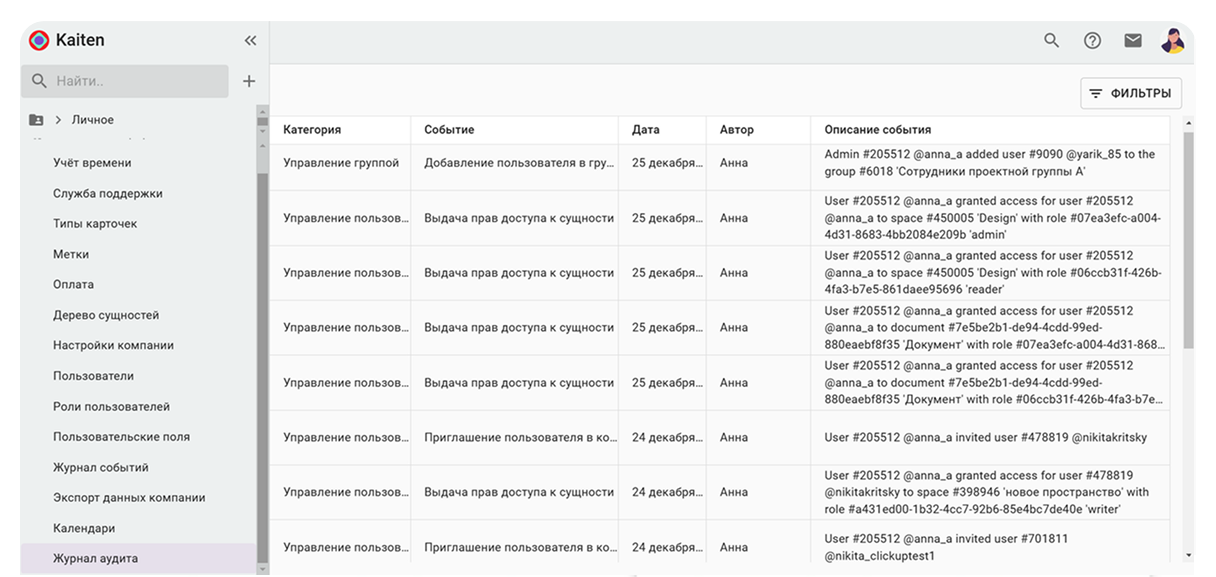Collapse the sidebar with double chevron icon
This screenshot has height=577, width=1216.
coord(250,40)
